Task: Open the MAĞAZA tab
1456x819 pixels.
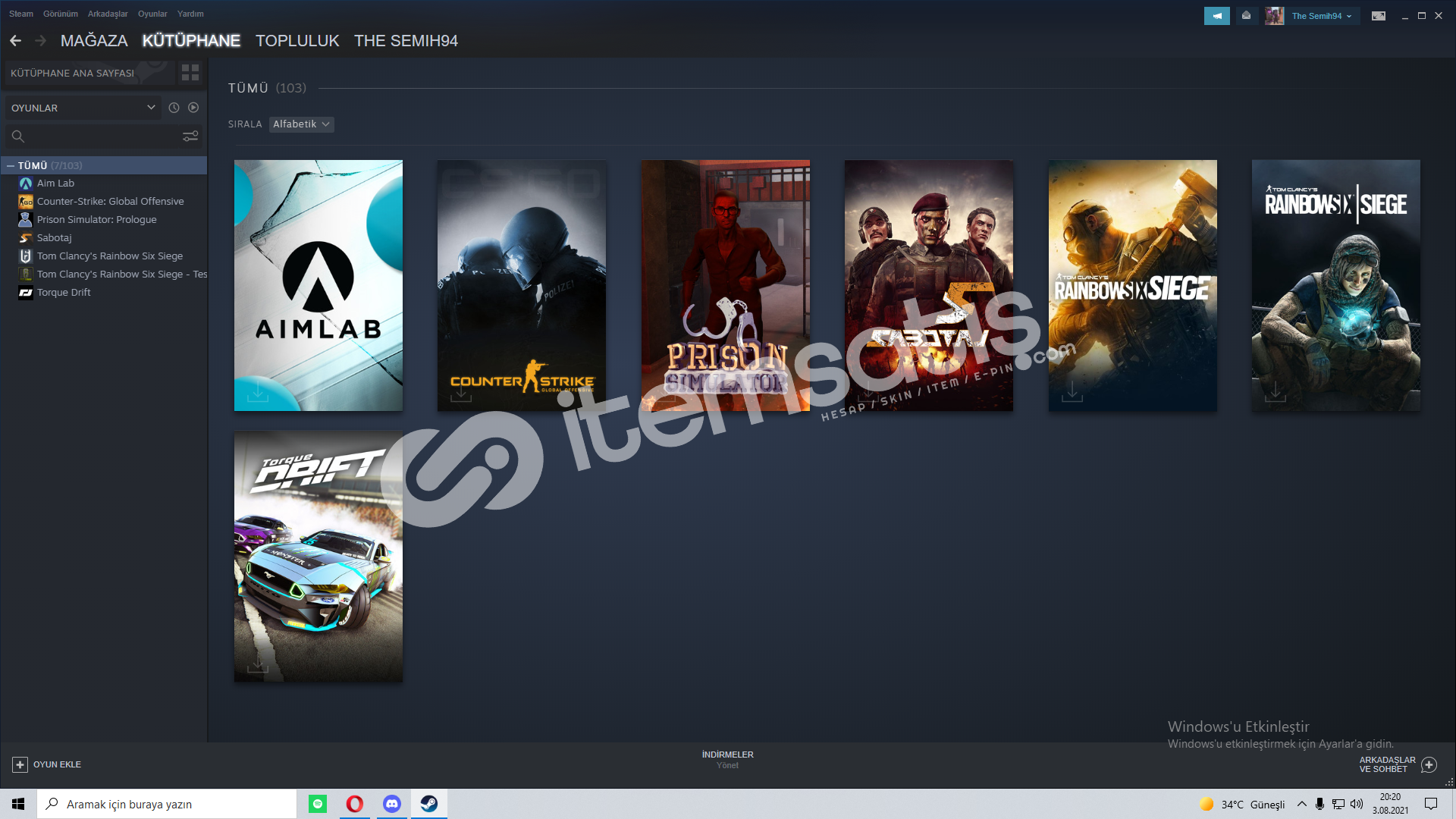Action: pos(94,41)
